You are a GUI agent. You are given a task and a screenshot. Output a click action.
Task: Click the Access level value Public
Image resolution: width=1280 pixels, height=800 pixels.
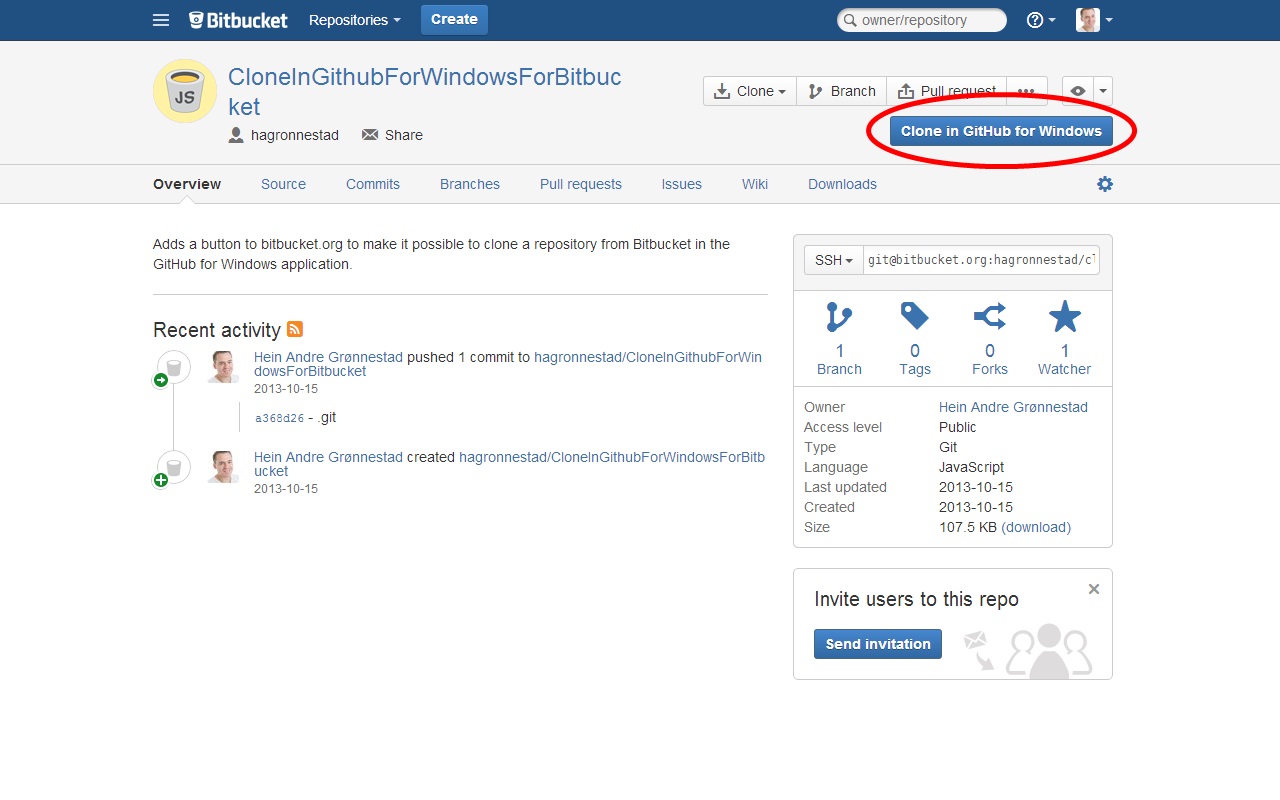tap(958, 427)
